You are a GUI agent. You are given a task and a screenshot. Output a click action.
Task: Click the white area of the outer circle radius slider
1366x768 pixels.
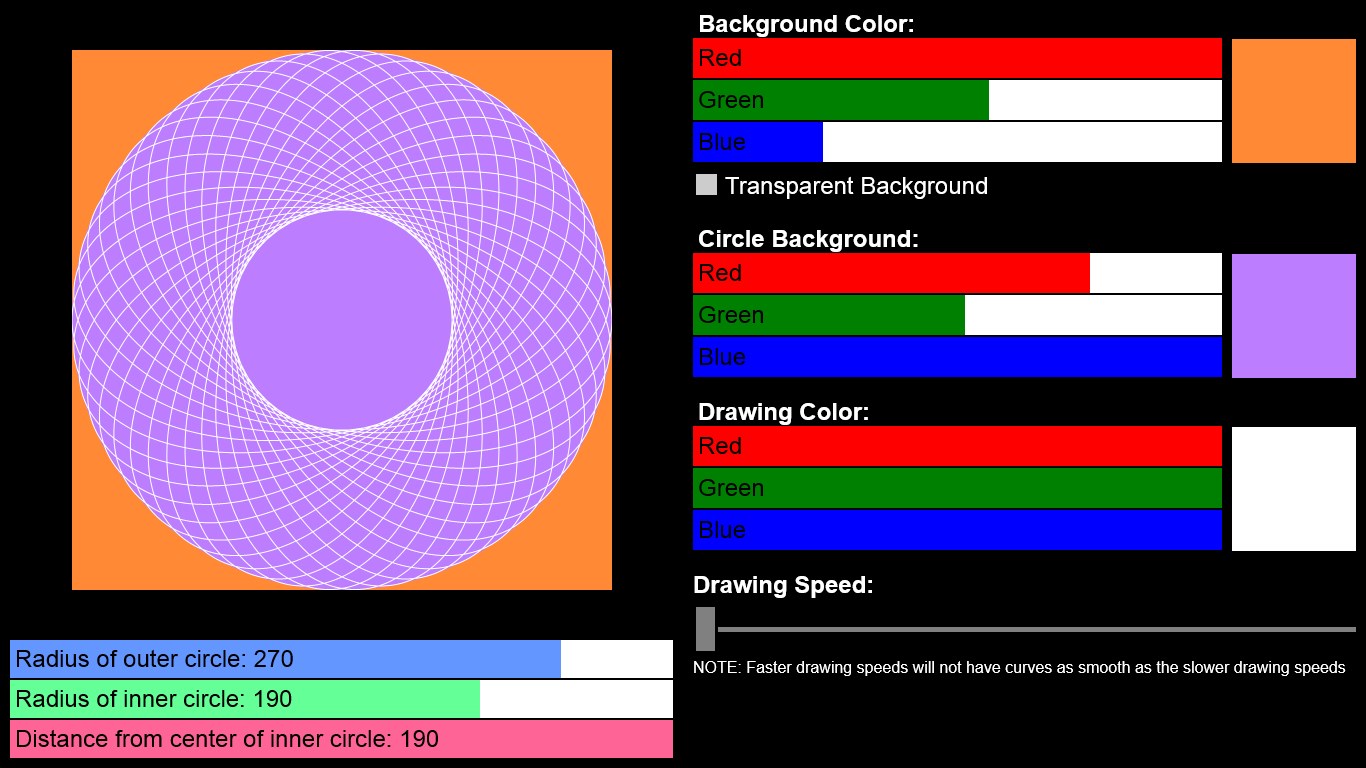click(616, 659)
